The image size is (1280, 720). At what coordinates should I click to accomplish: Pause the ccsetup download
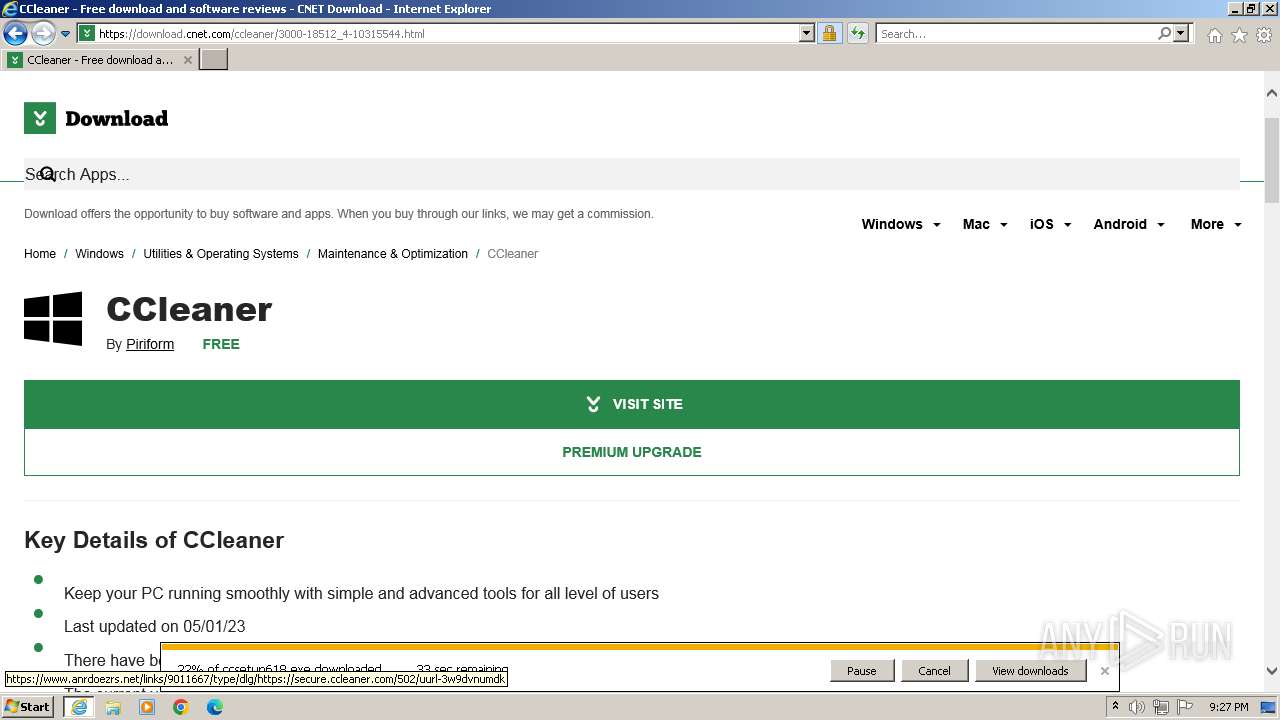click(861, 671)
